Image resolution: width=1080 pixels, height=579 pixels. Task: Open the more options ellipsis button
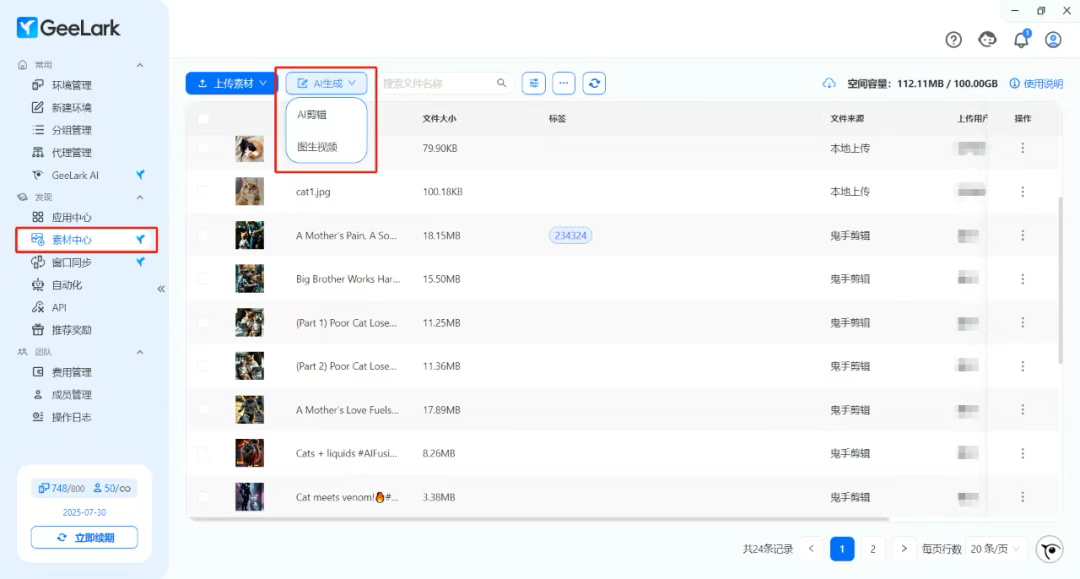click(564, 84)
